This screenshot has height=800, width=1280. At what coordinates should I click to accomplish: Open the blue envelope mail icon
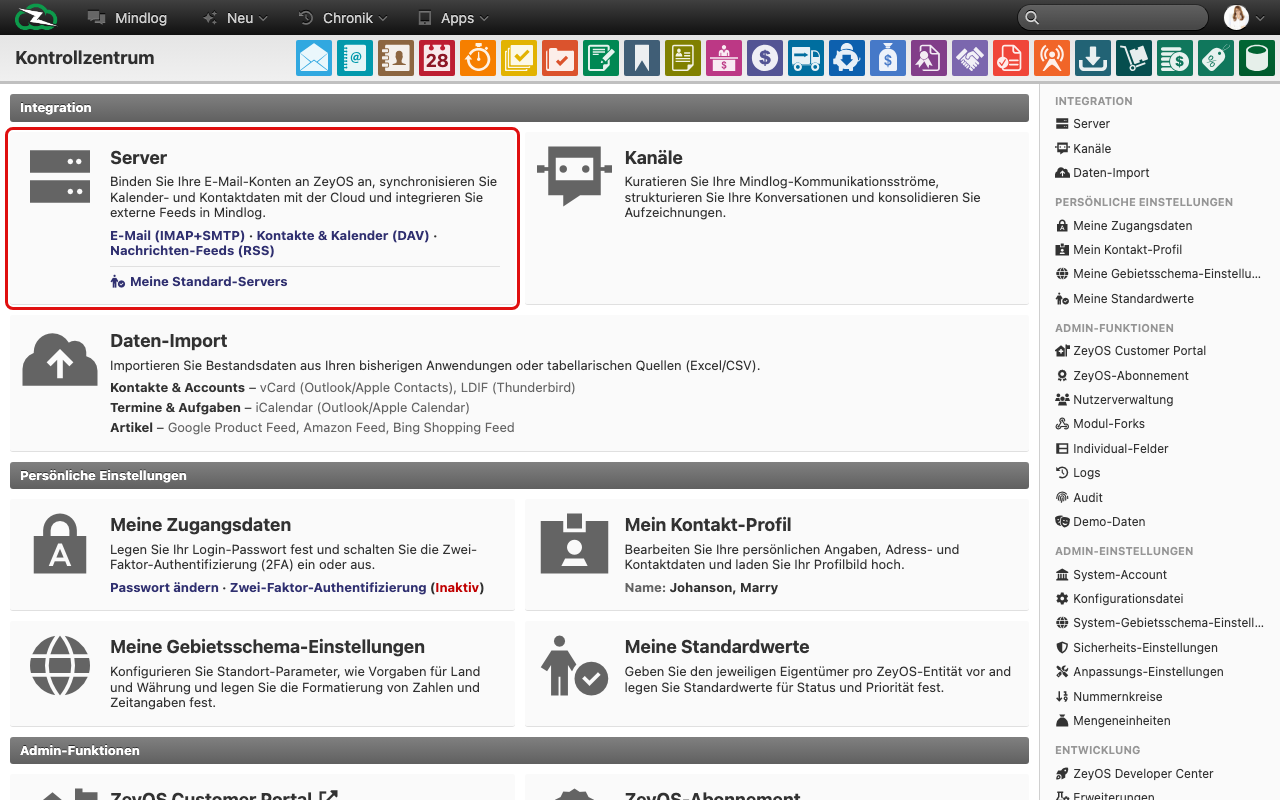pyautogui.click(x=314, y=58)
